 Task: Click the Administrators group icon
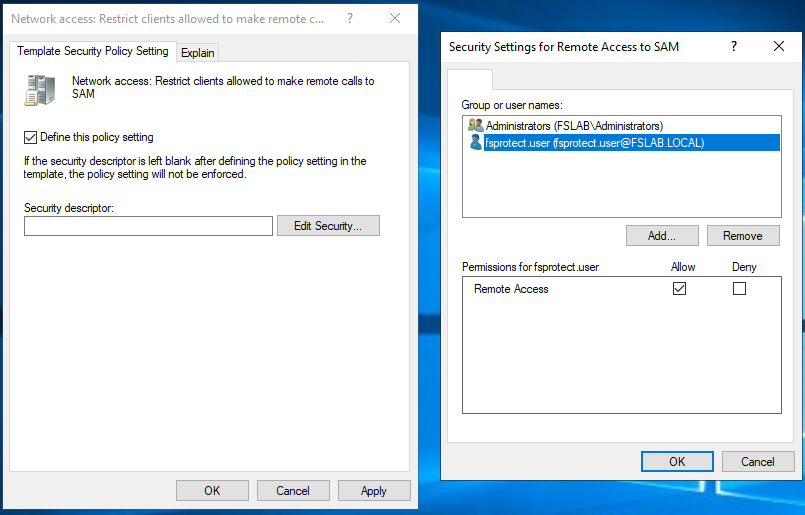click(475, 126)
